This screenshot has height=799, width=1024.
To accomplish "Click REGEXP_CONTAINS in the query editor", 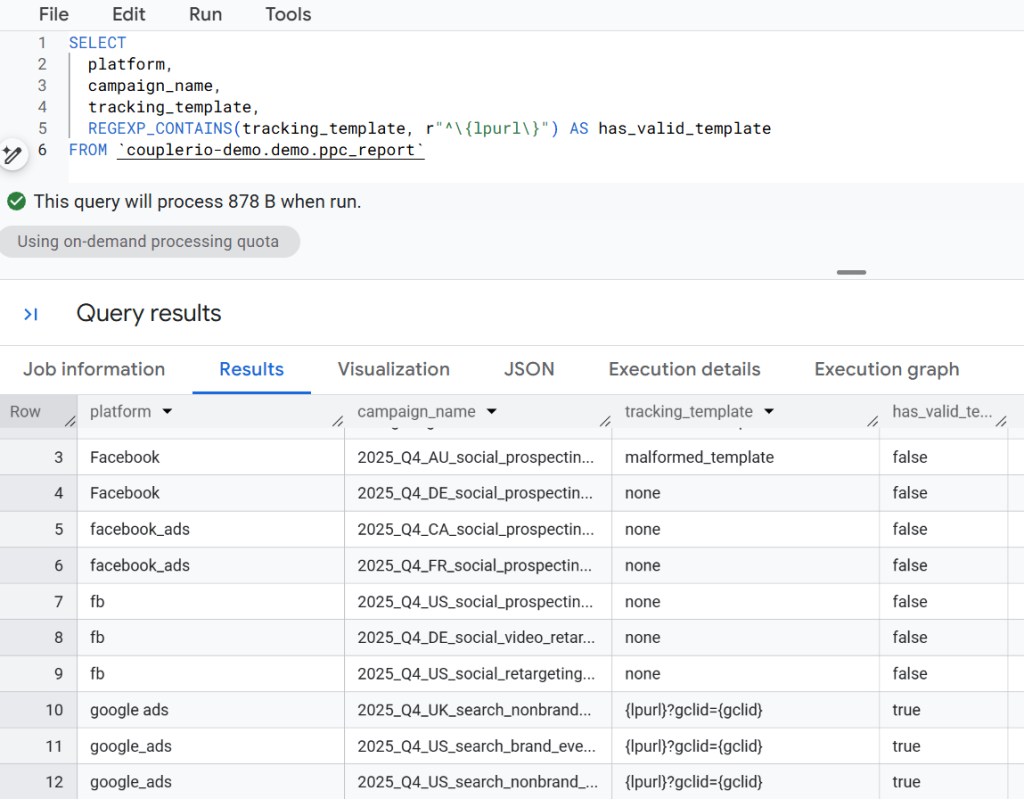I will pyautogui.click(x=160, y=129).
